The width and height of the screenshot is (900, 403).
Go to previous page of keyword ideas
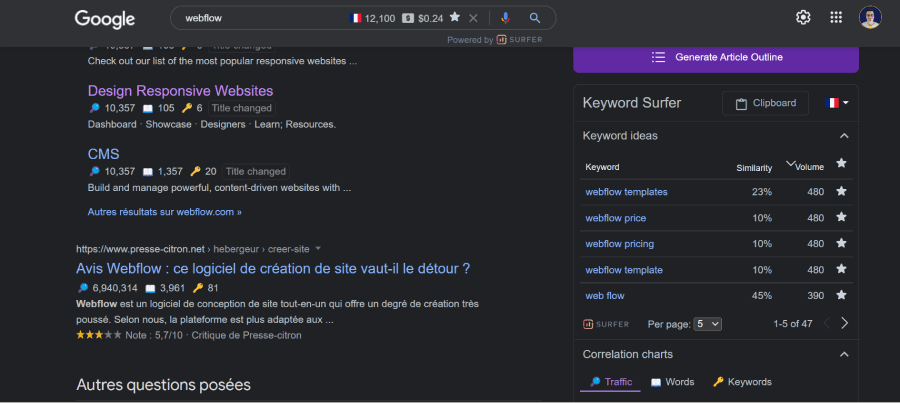click(x=827, y=323)
